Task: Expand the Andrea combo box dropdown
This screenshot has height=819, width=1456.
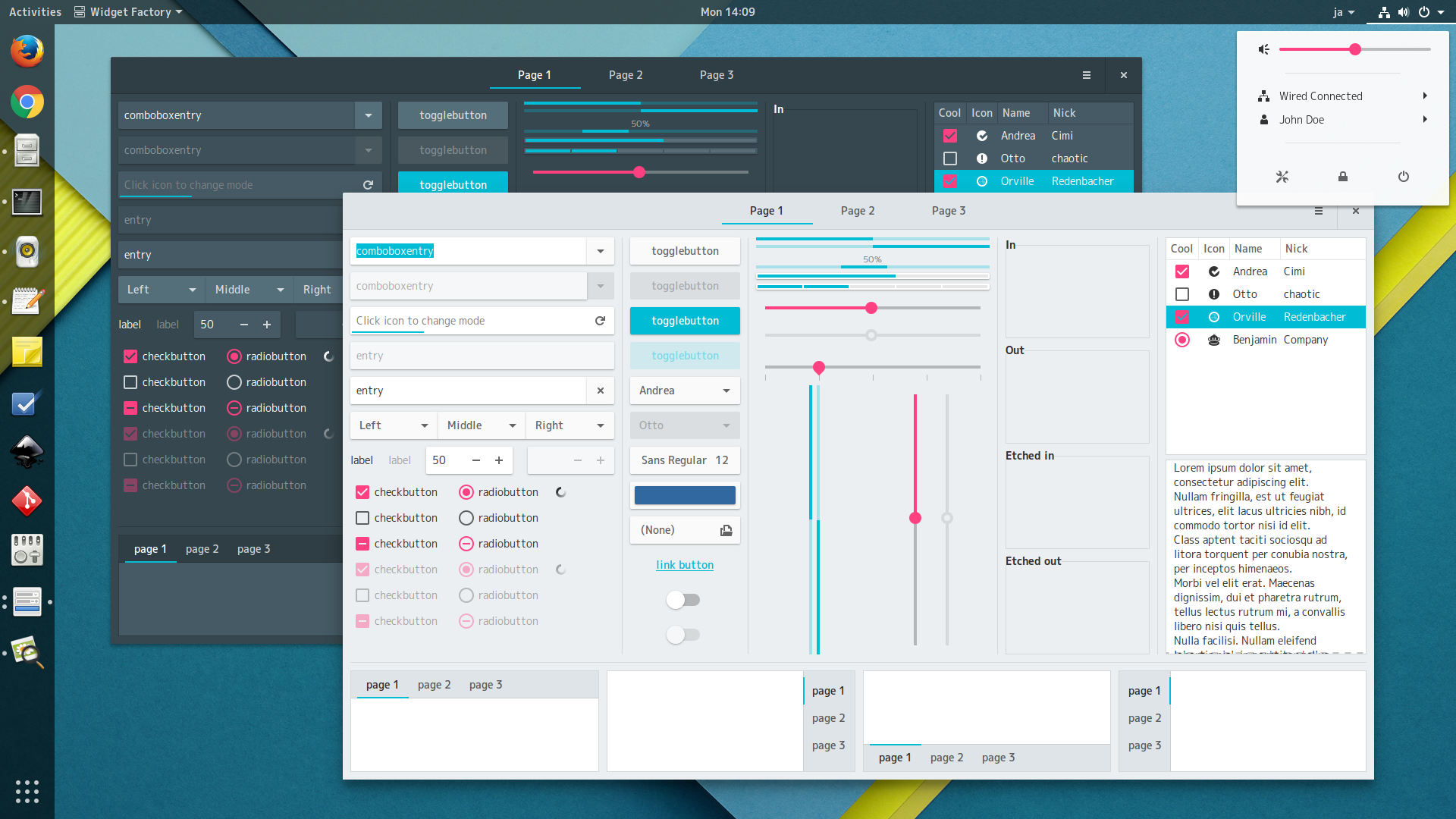Action: tap(726, 391)
